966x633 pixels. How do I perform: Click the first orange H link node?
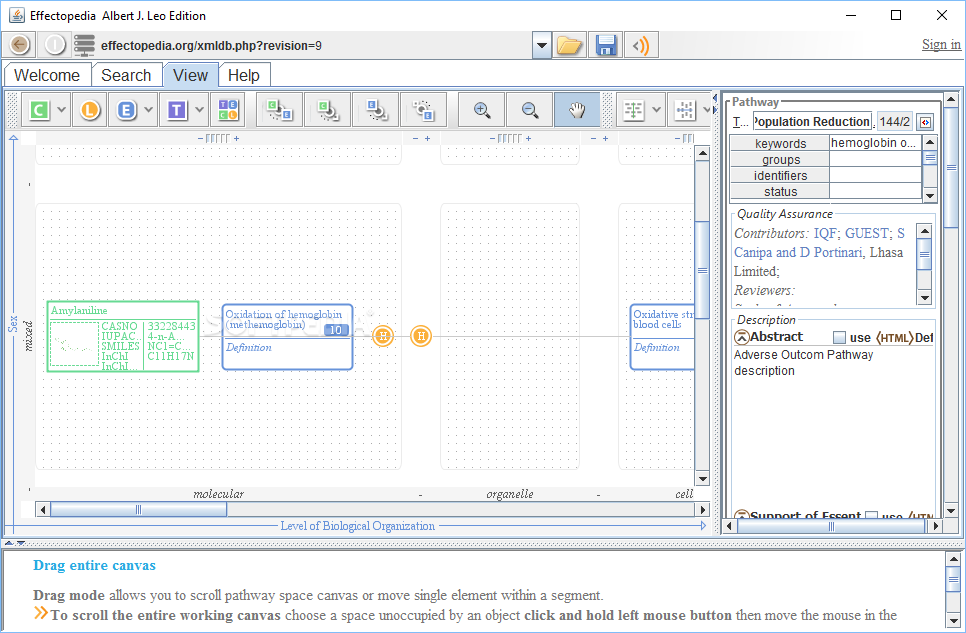(x=383, y=336)
